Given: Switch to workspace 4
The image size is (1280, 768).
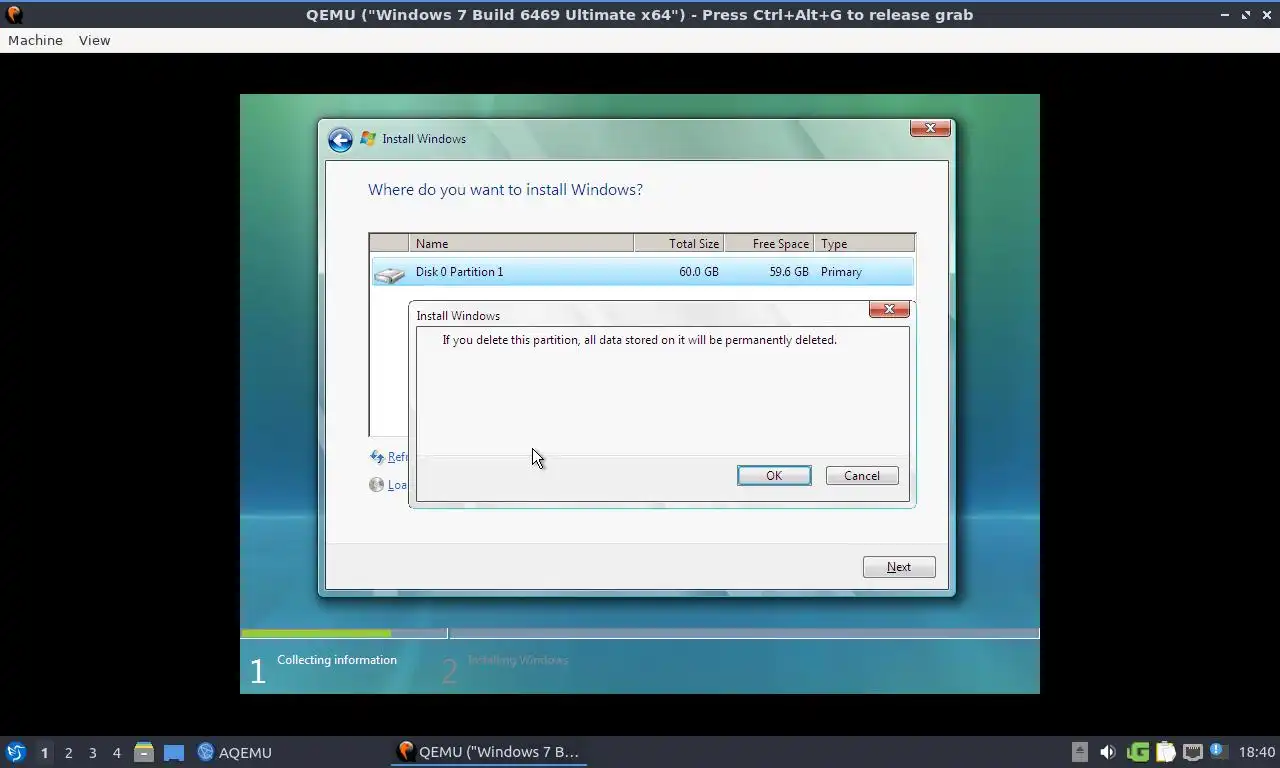Looking at the screenshot, I should 116,752.
